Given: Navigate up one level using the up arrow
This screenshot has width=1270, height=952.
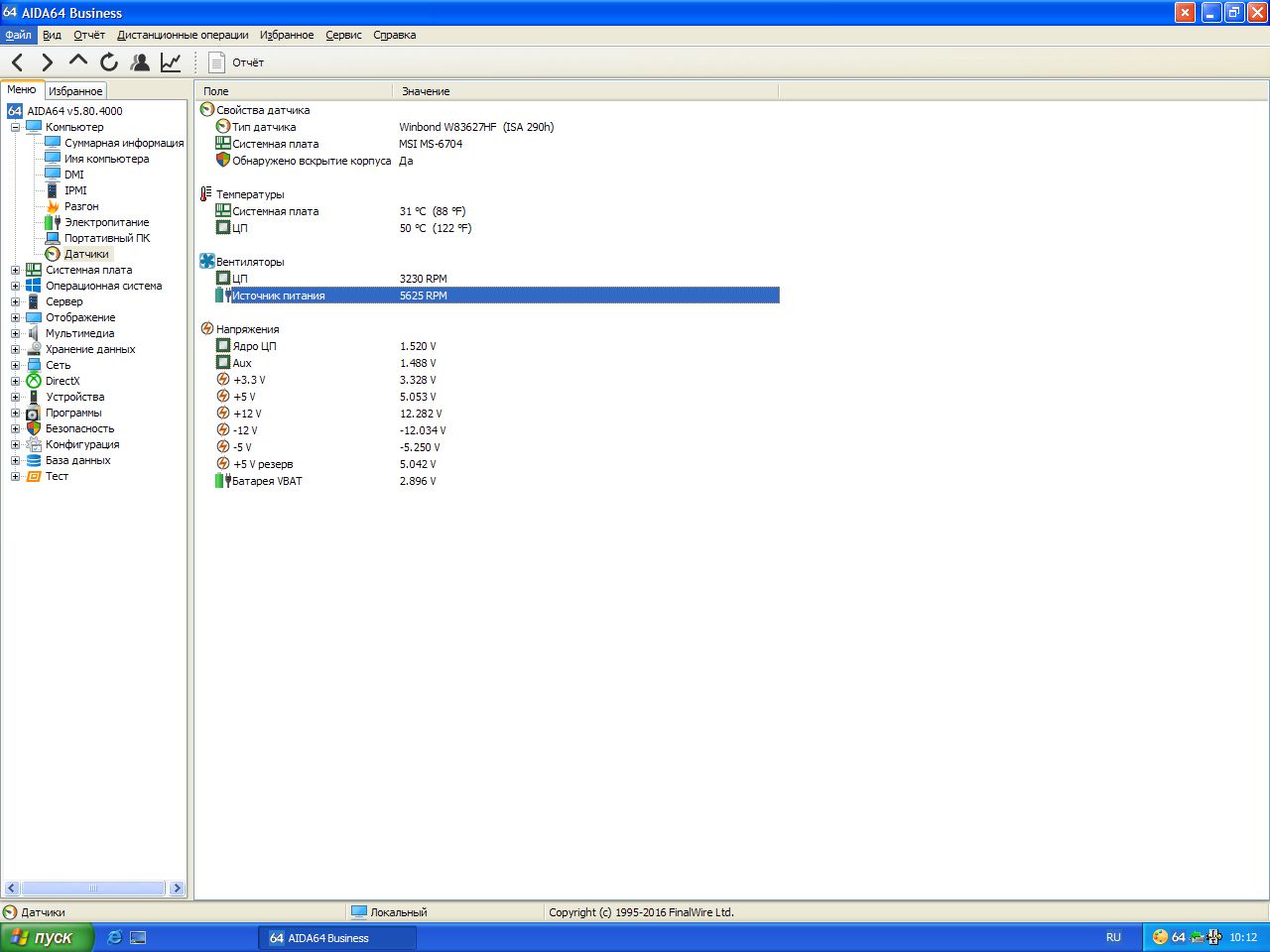Looking at the screenshot, I should (x=77, y=61).
